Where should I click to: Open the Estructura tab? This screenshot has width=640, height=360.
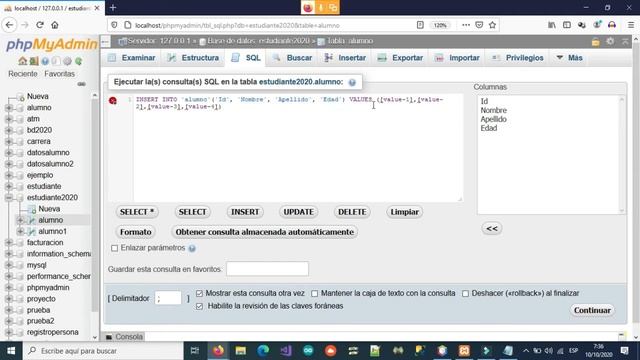(x=193, y=58)
